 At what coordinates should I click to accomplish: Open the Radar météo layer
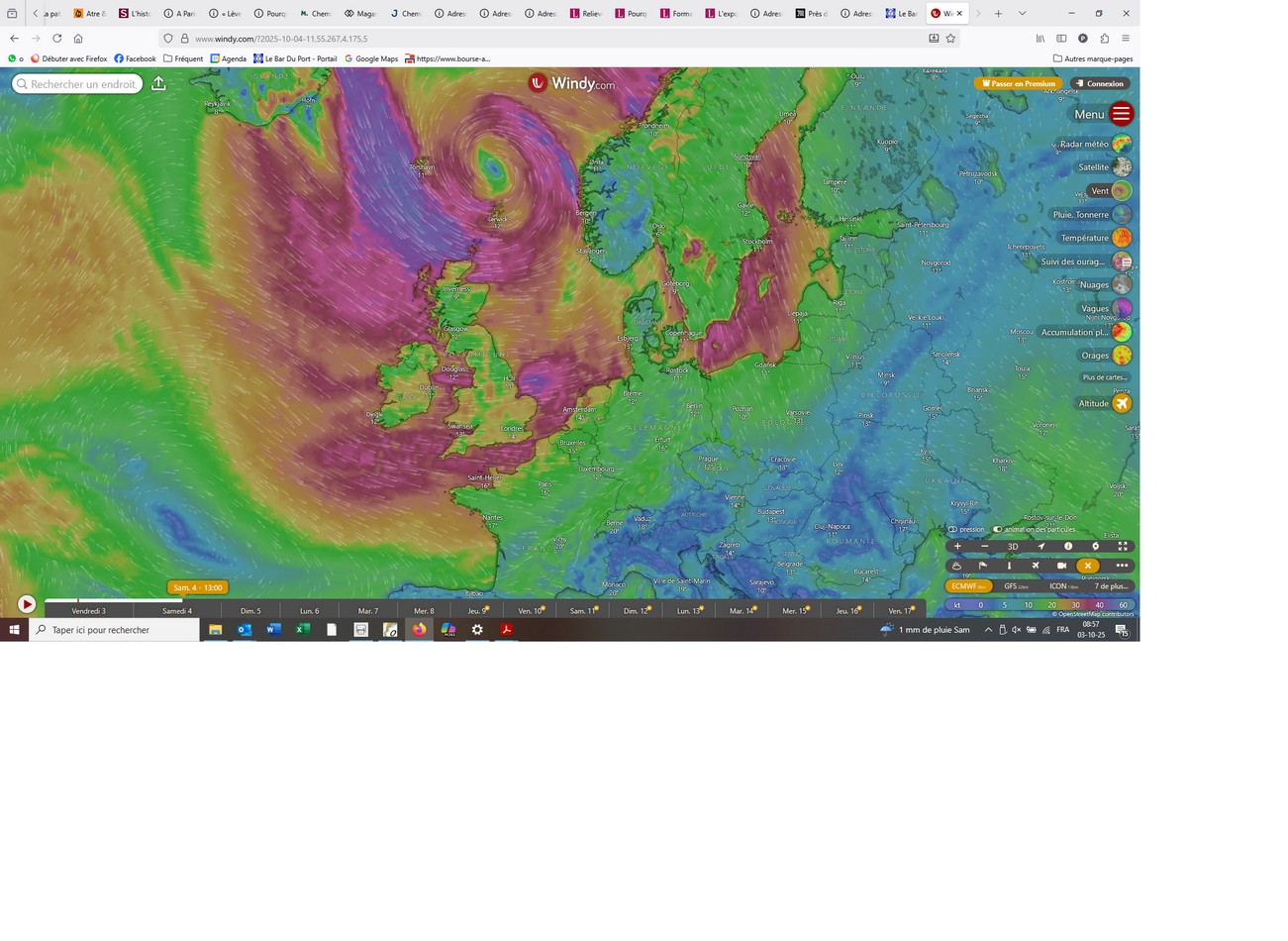(1121, 144)
